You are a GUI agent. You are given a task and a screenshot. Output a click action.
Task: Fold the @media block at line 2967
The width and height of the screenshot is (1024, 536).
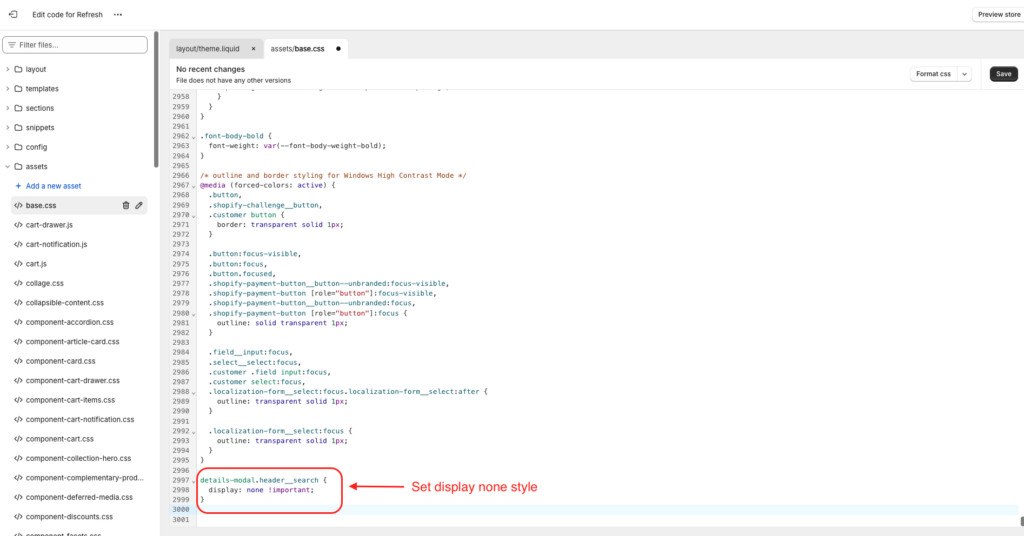(x=193, y=186)
